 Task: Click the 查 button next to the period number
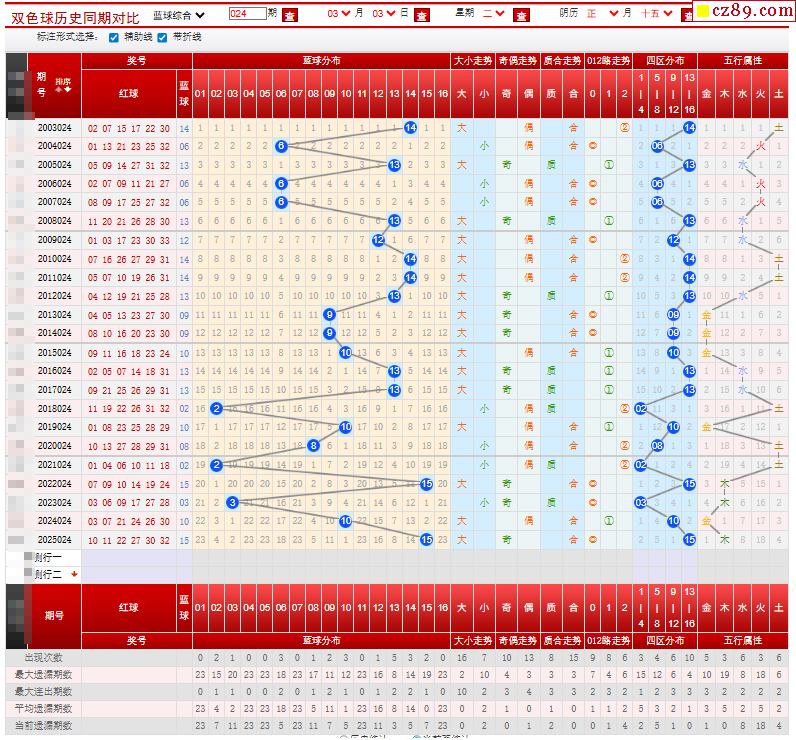(x=289, y=15)
